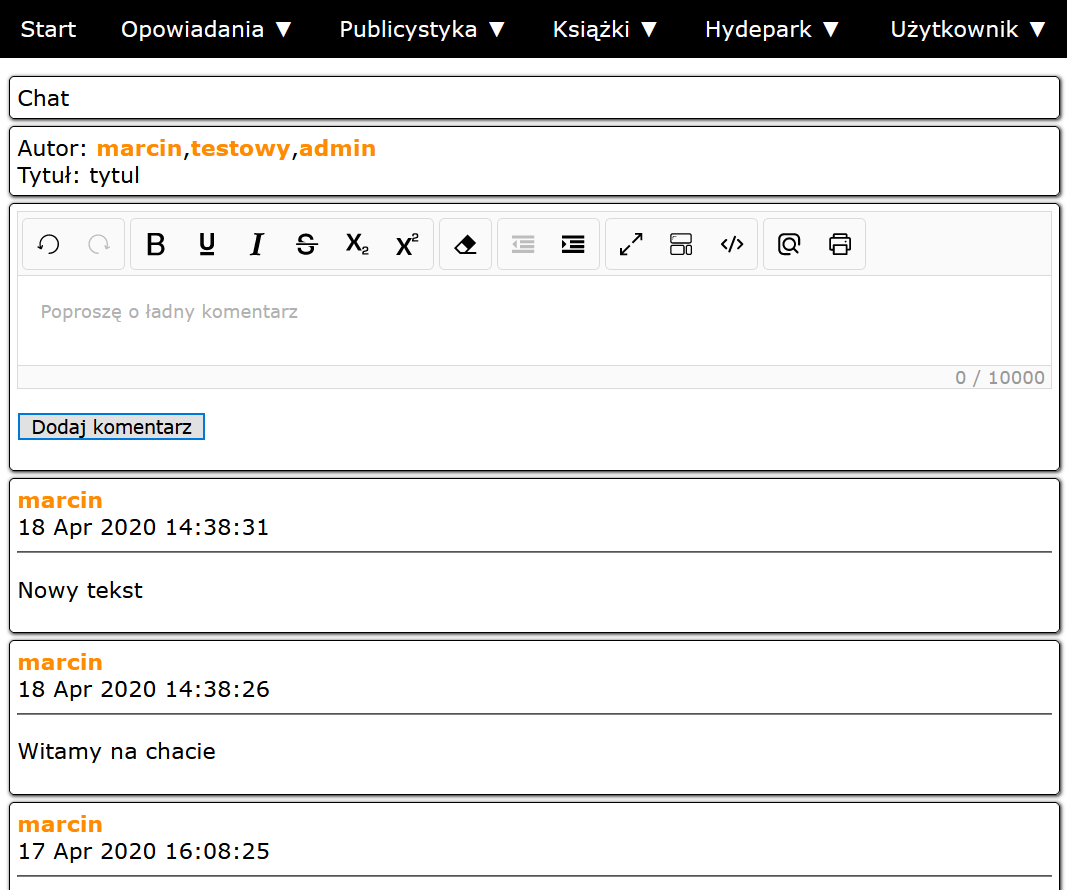The image size is (1067, 890).
Task: Increase indent using the indent icon
Action: (573, 245)
